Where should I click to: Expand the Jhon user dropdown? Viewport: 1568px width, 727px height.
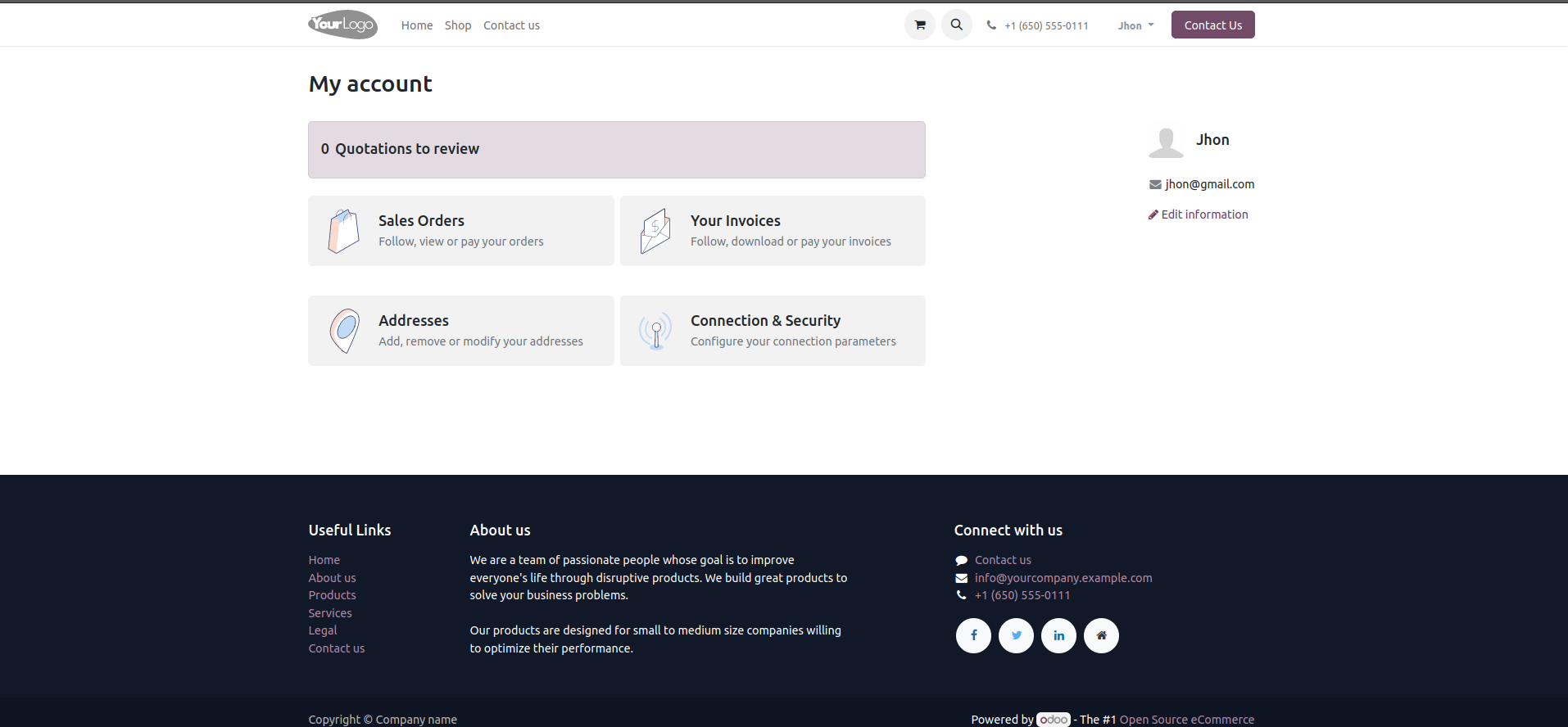1135,25
